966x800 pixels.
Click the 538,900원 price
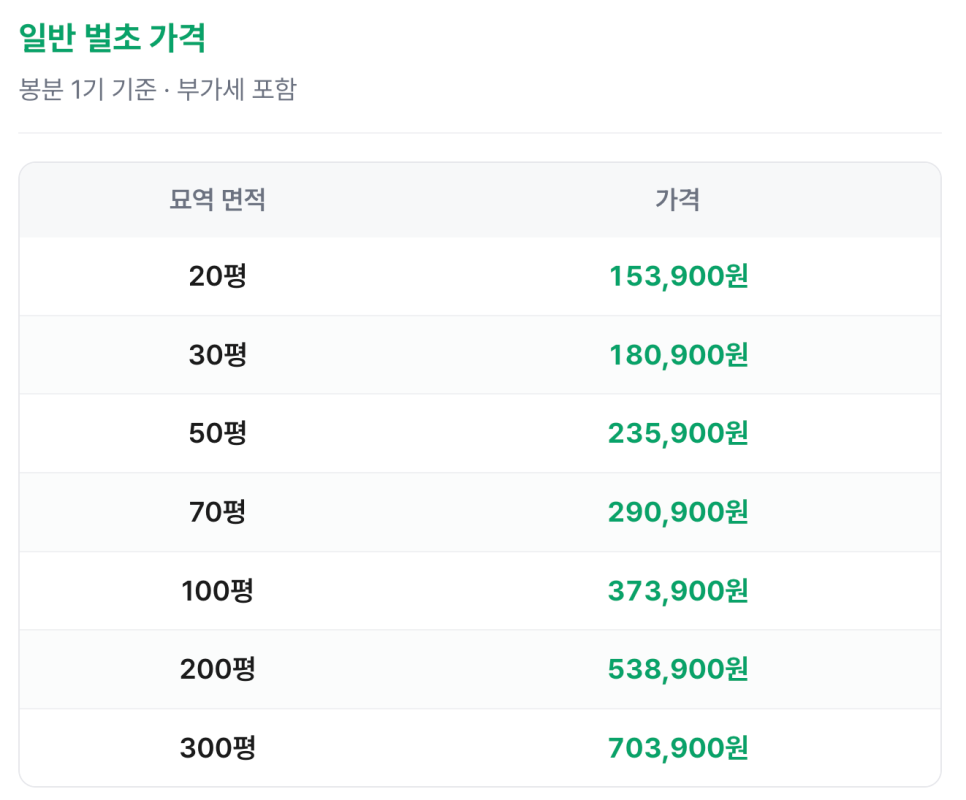678,669
